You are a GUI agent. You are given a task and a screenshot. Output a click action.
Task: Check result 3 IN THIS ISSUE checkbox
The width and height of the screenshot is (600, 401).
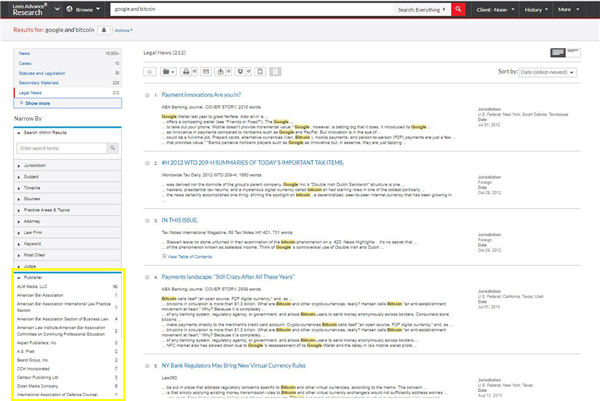[147, 220]
